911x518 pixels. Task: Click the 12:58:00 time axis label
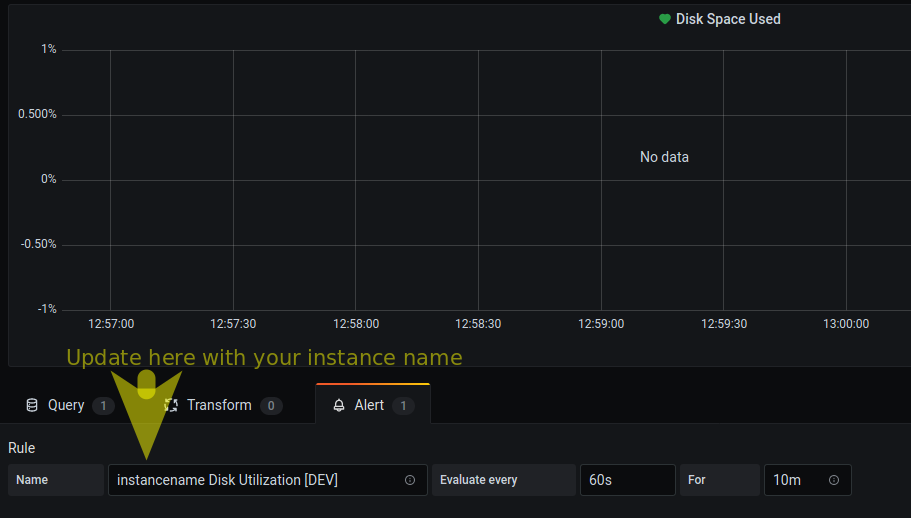pos(356,324)
